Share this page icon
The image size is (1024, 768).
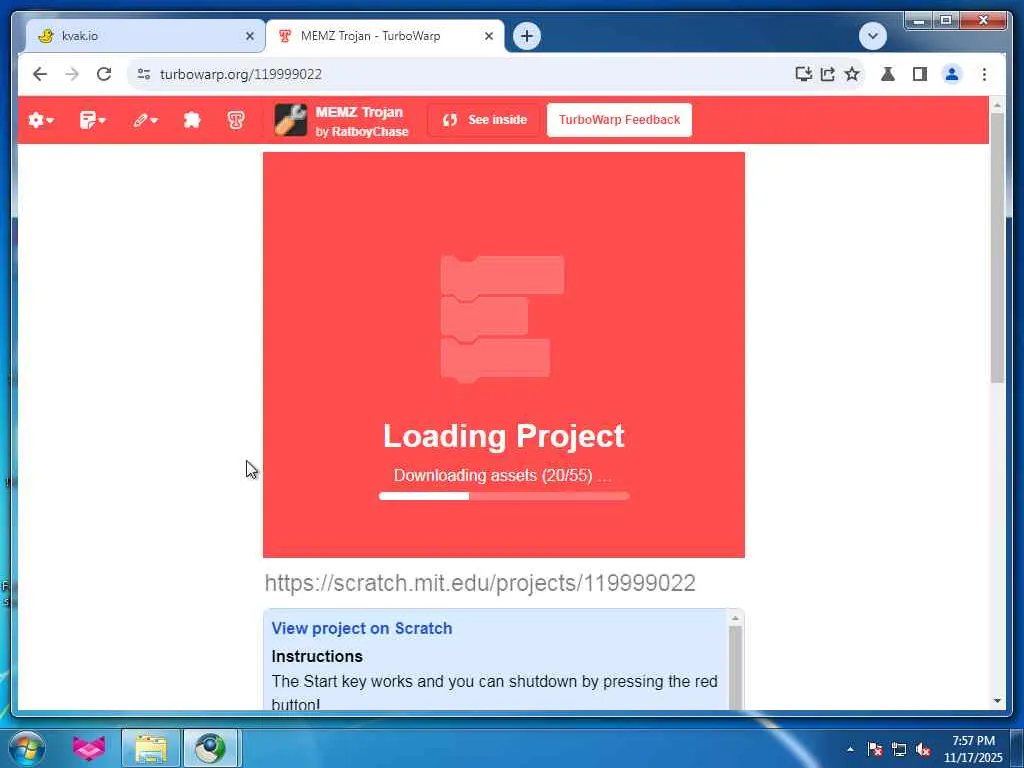coord(828,74)
